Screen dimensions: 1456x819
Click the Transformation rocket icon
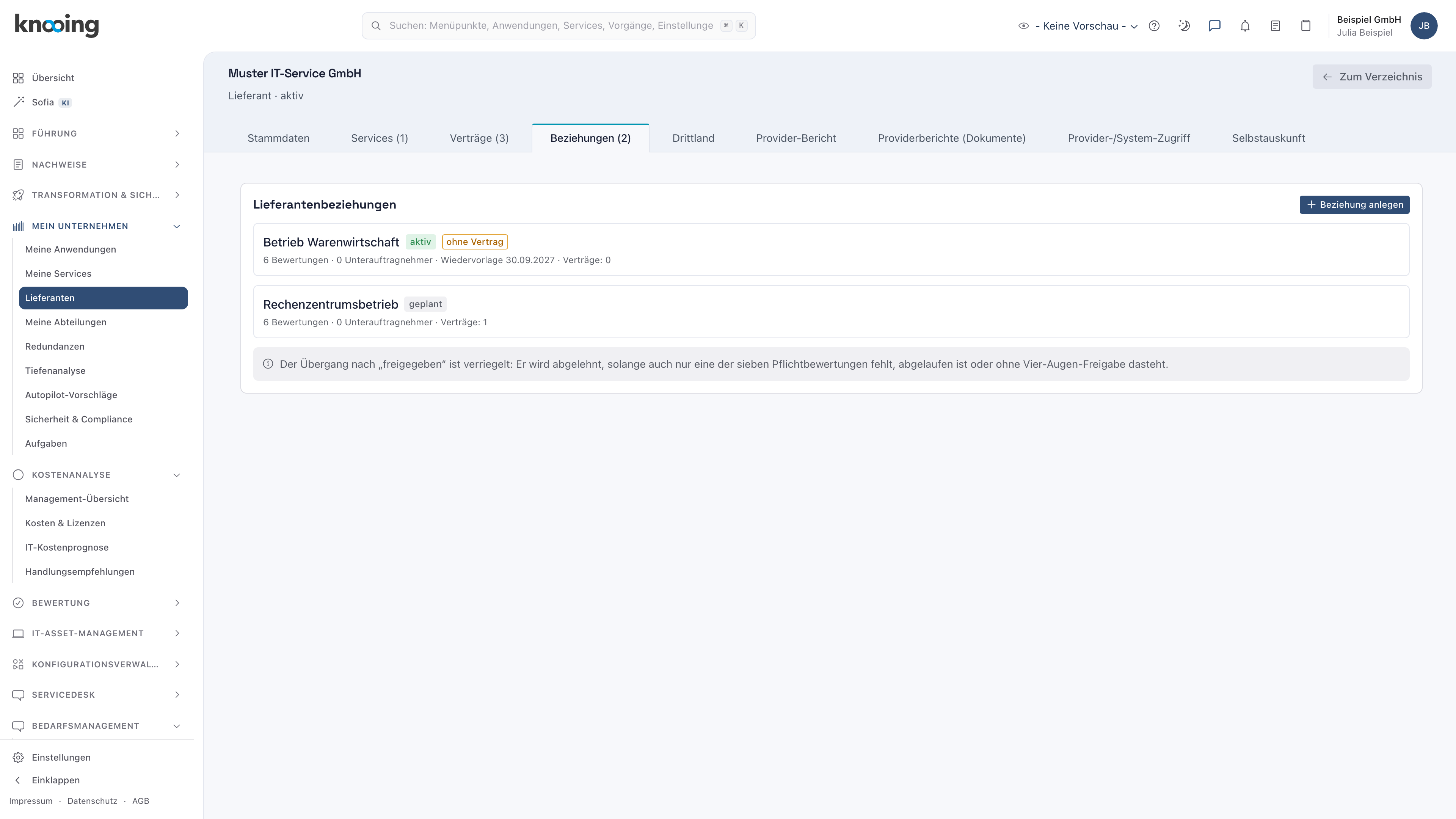[x=18, y=195]
